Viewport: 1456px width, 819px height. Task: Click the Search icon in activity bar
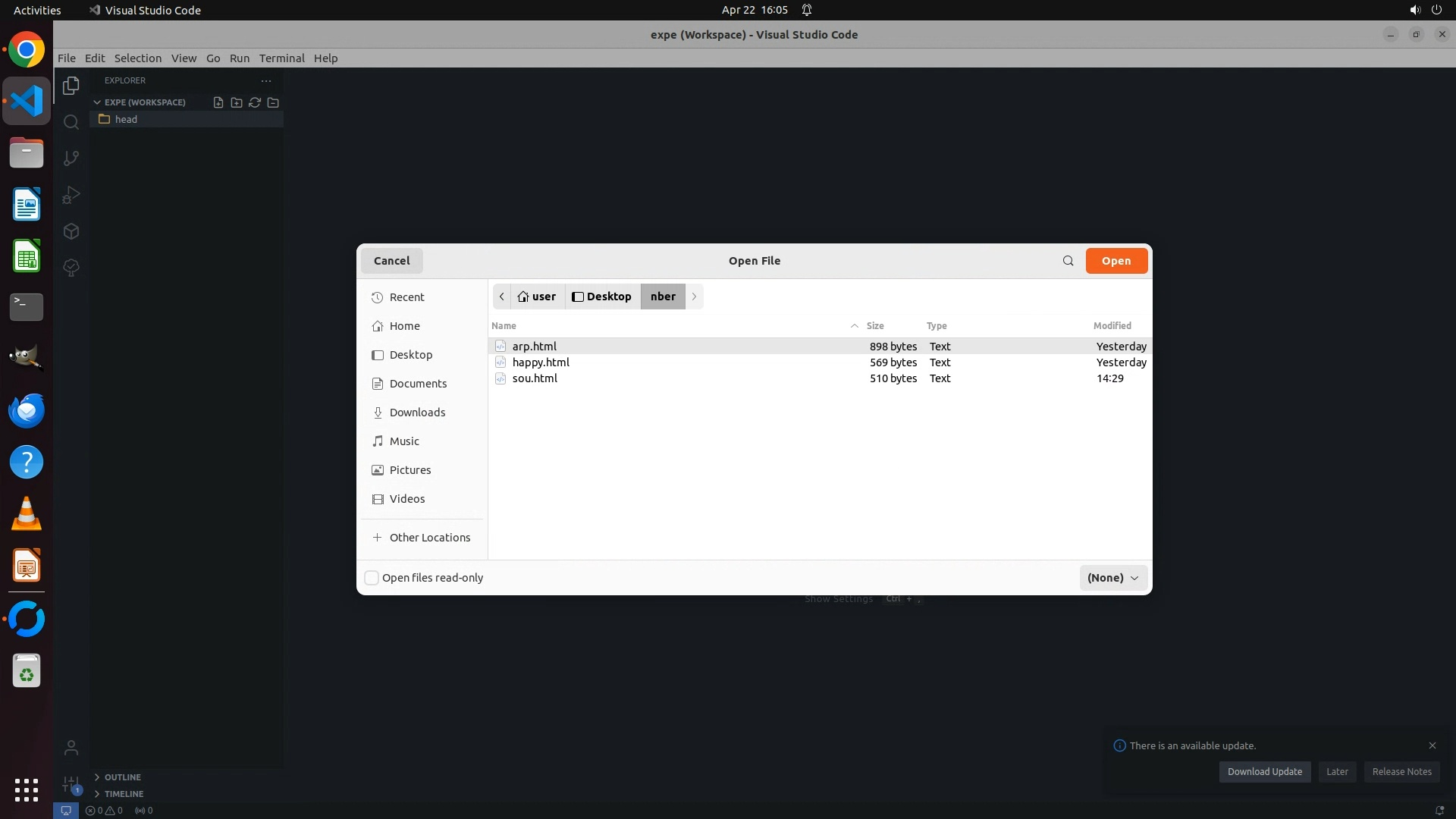pos(71,122)
